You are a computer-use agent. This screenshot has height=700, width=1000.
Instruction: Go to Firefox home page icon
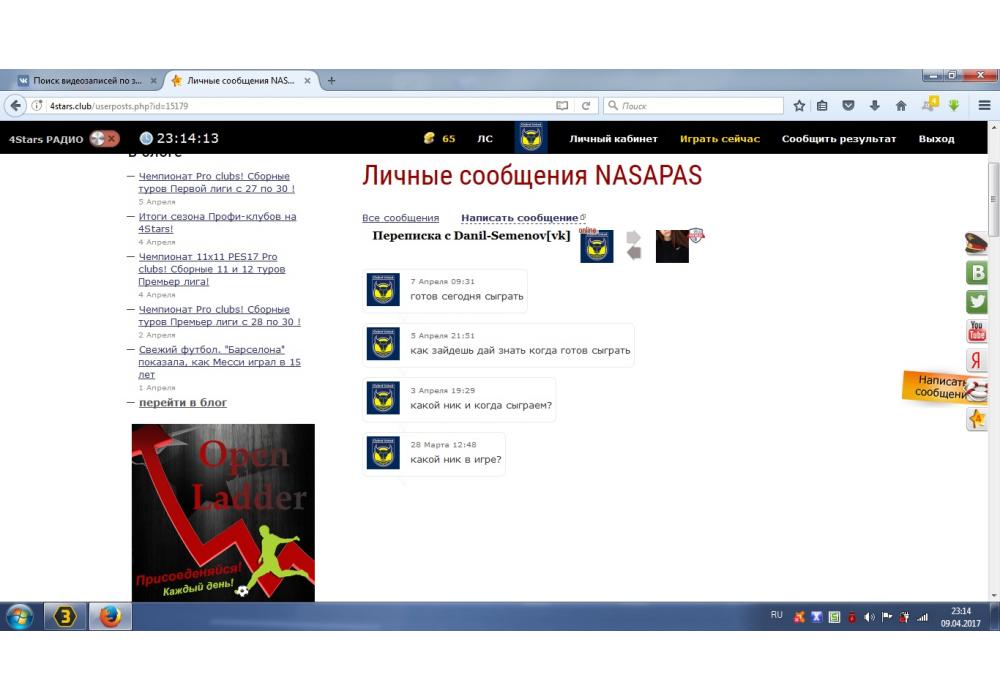click(x=900, y=105)
